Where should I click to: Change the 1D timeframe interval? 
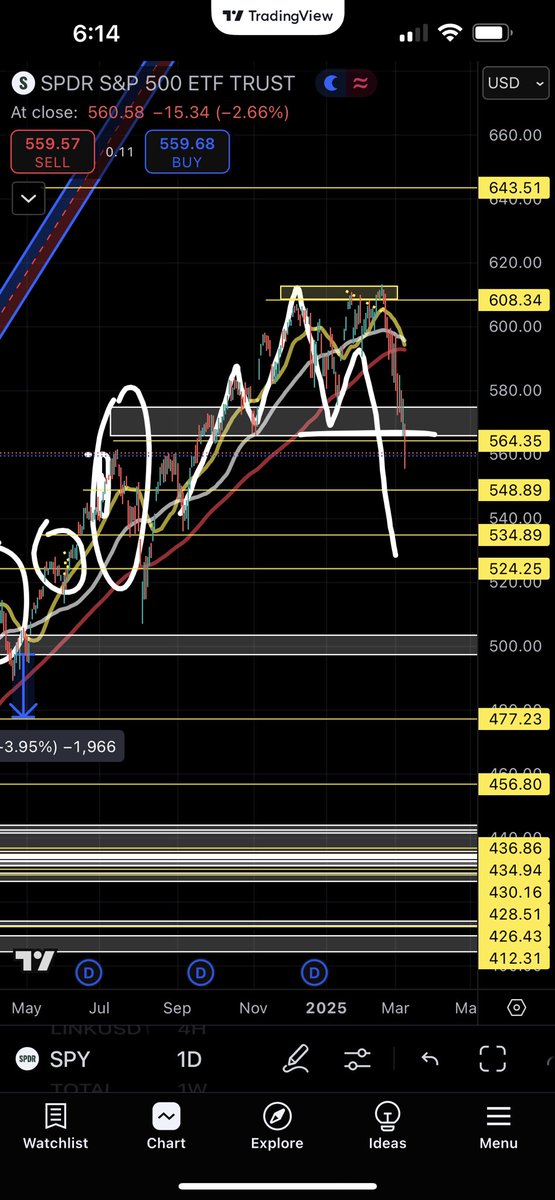(189, 1059)
